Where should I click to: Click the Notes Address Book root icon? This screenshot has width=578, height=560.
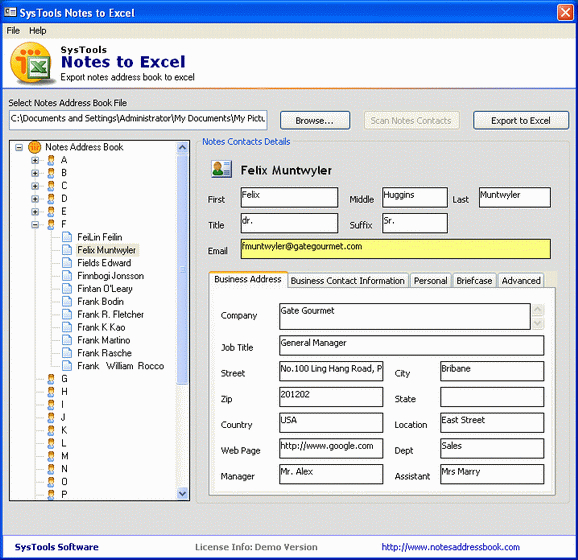34,147
